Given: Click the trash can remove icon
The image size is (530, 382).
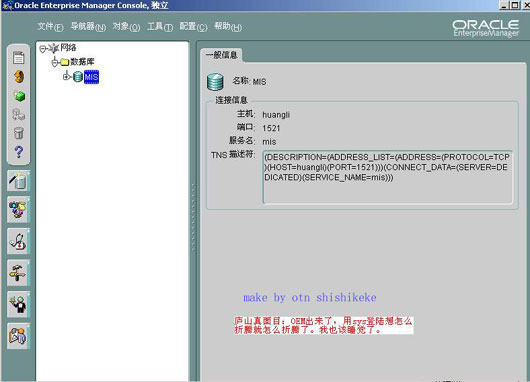Looking at the screenshot, I should tap(19, 133).
